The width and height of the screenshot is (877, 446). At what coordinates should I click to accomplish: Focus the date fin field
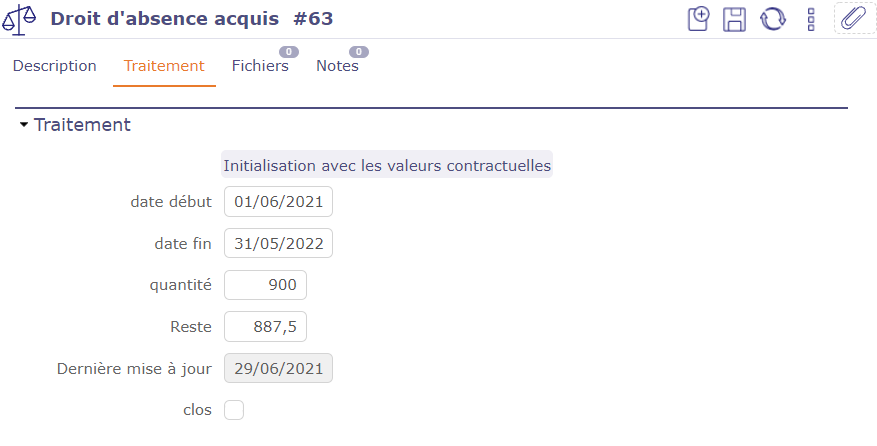coord(278,244)
